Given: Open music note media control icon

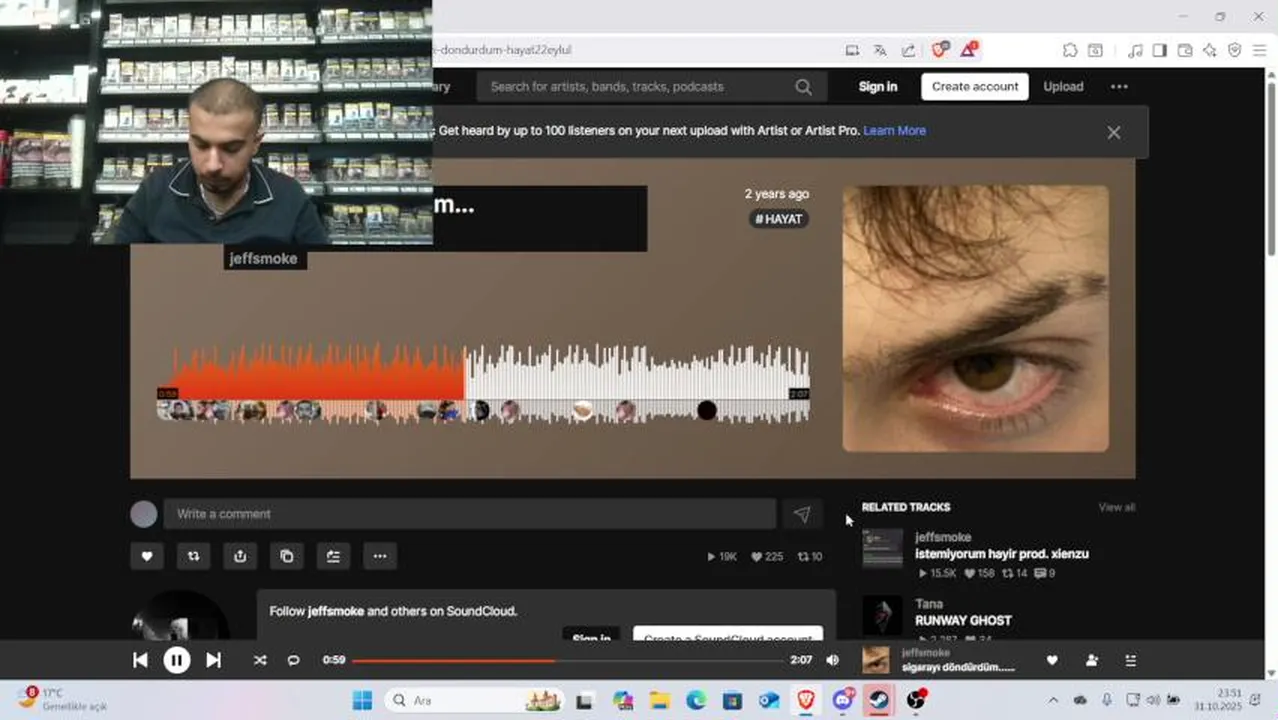Looking at the screenshot, I should (x=1135, y=50).
